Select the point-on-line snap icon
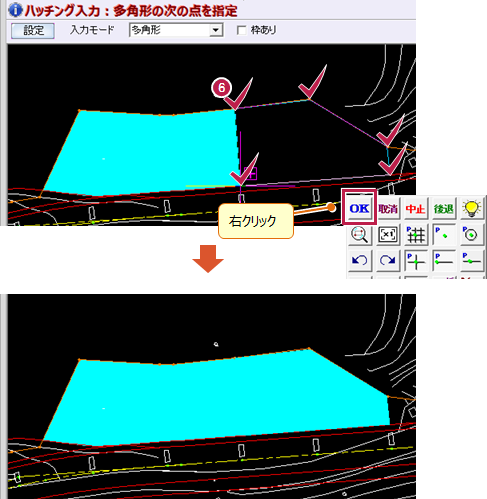487x499 pixels. (x=471, y=260)
